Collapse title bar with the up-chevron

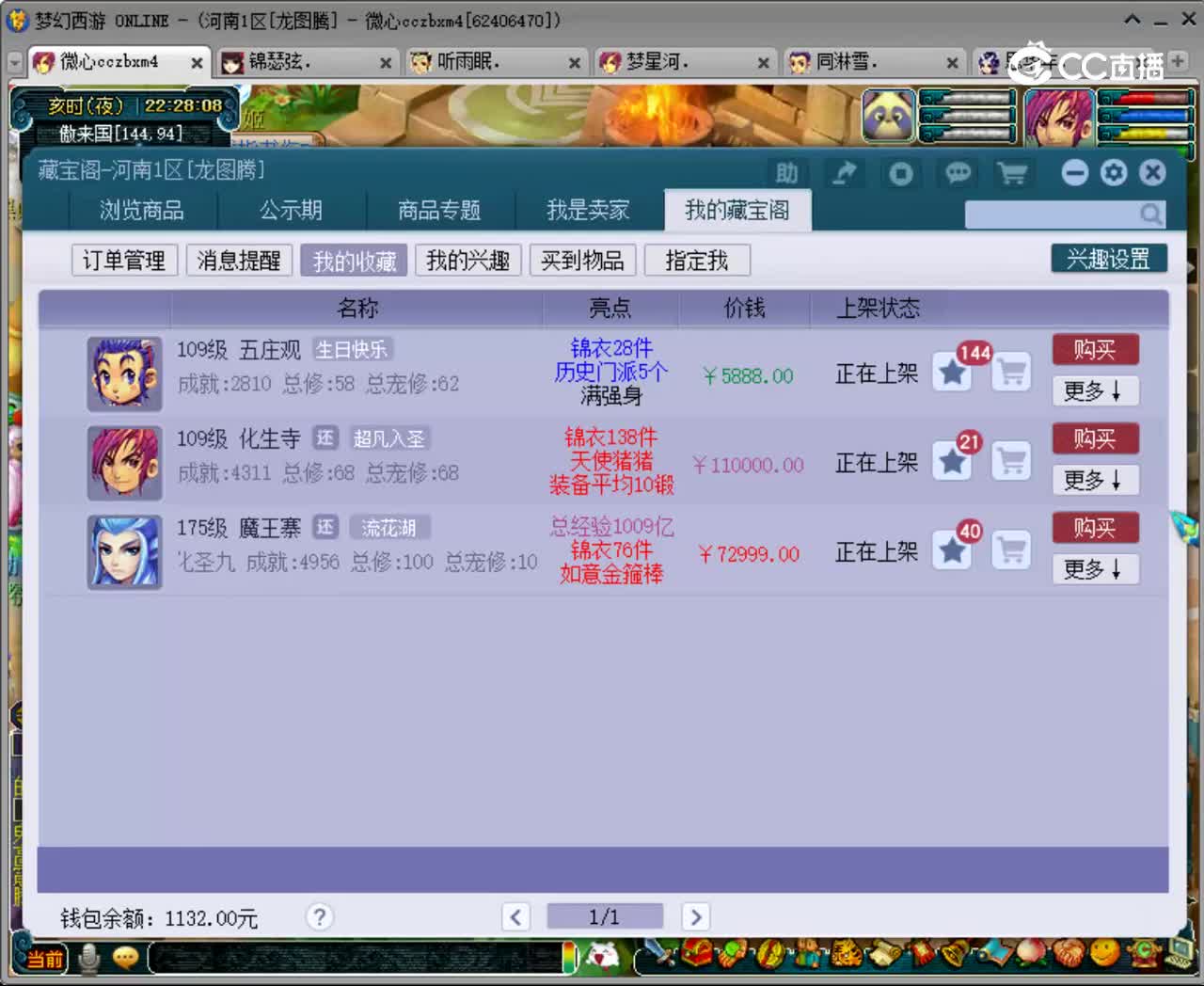pyautogui.click(x=1133, y=20)
